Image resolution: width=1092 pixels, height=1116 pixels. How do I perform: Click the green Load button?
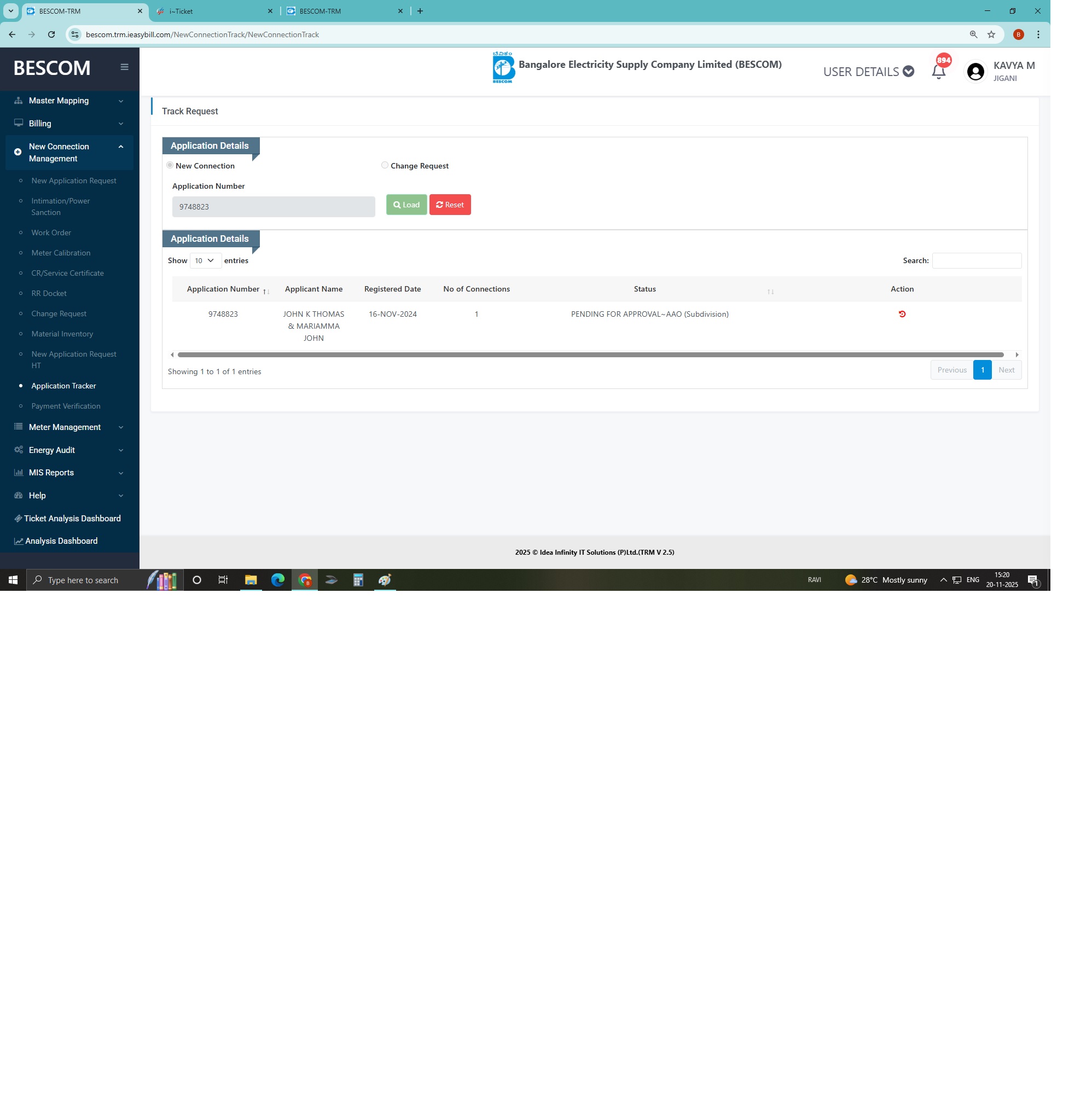(x=406, y=205)
